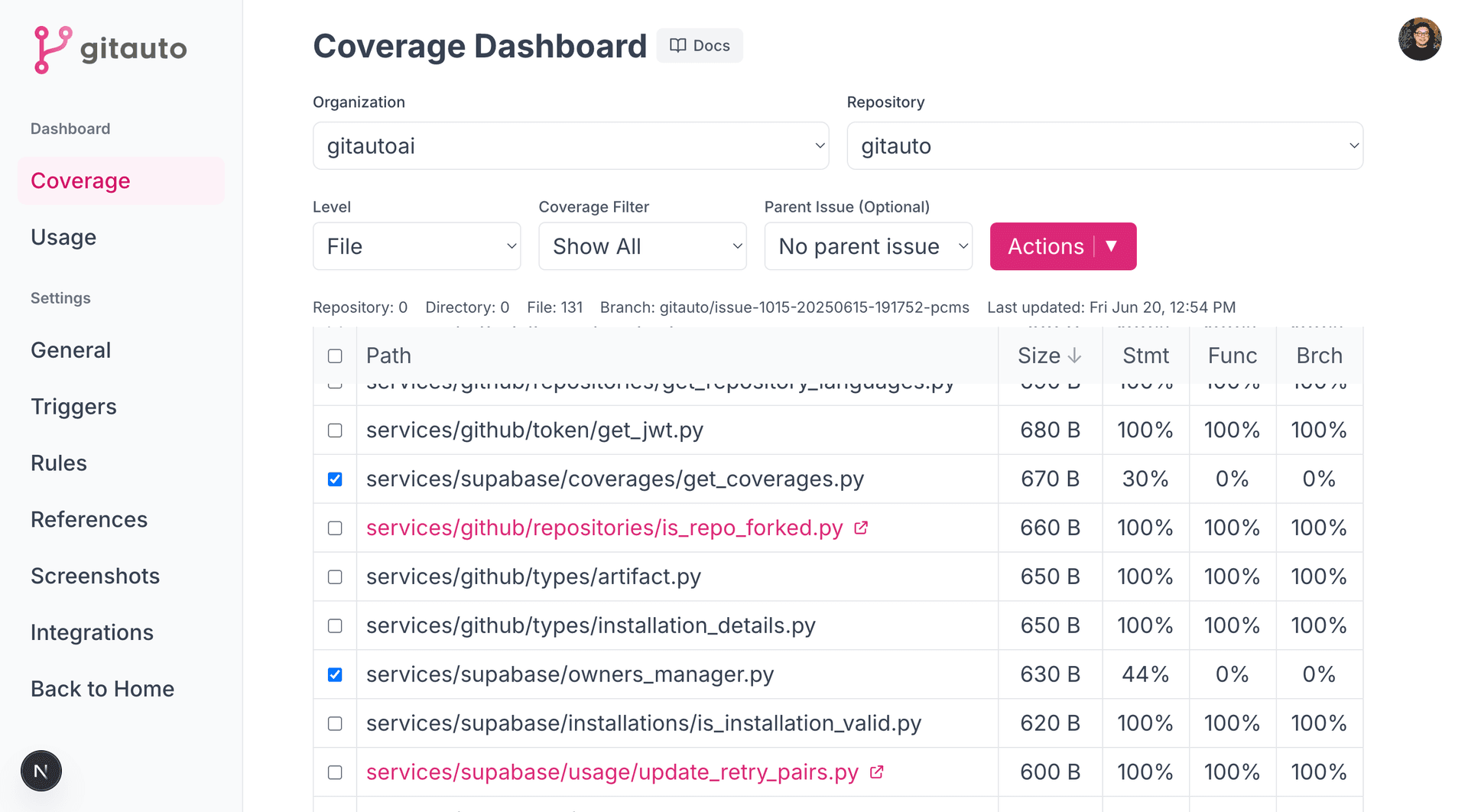
Task: Click services/github/types/installation_details.py path text
Action: [591, 625]
